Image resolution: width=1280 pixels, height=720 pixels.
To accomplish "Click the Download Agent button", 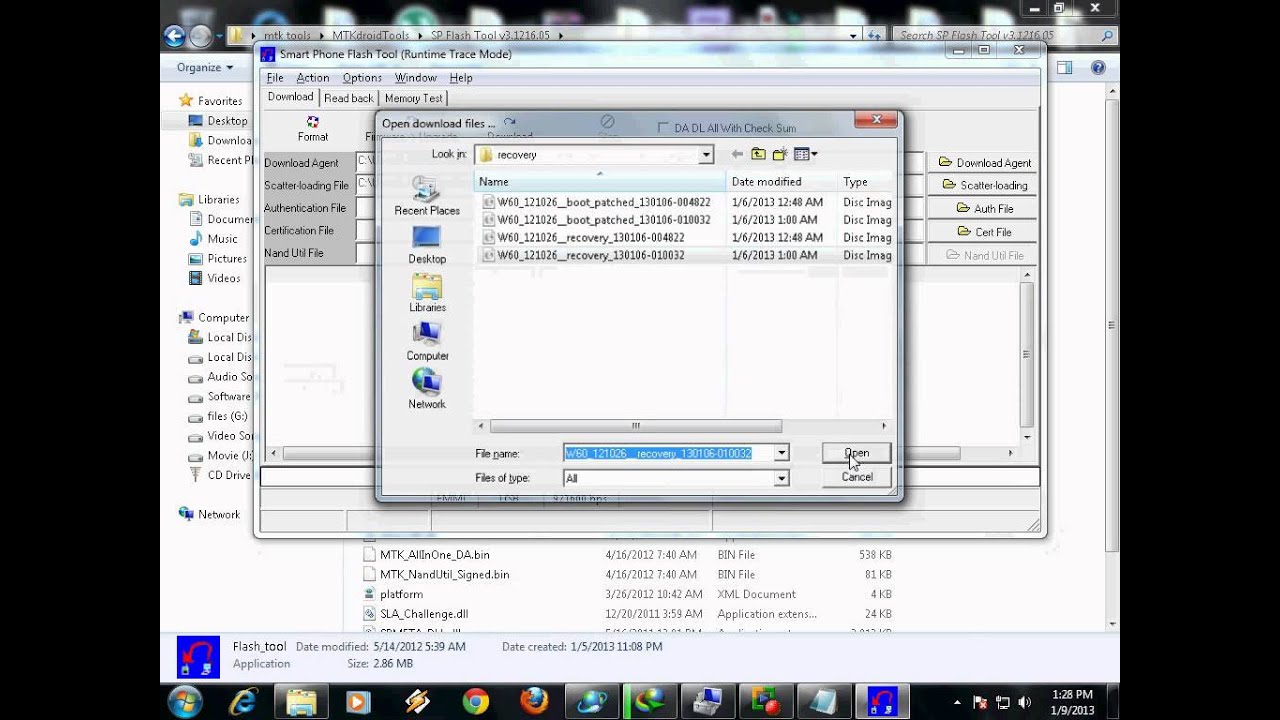I will pos(983,163).
